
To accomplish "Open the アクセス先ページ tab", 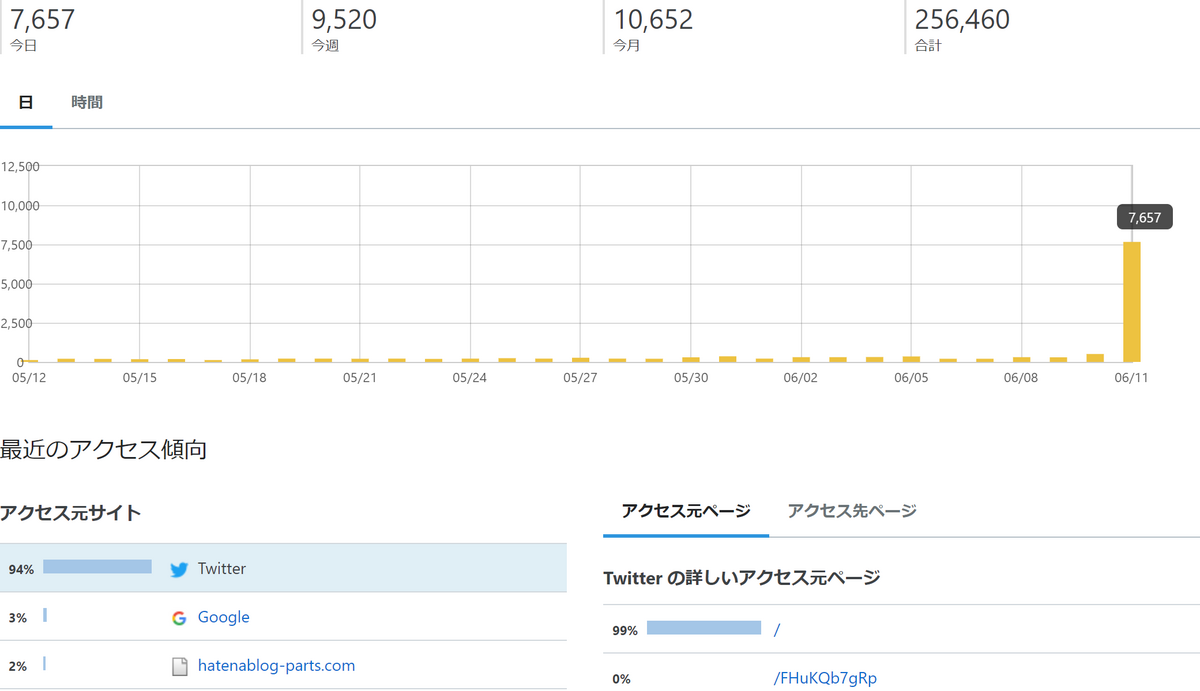I will tap(852, 511).
